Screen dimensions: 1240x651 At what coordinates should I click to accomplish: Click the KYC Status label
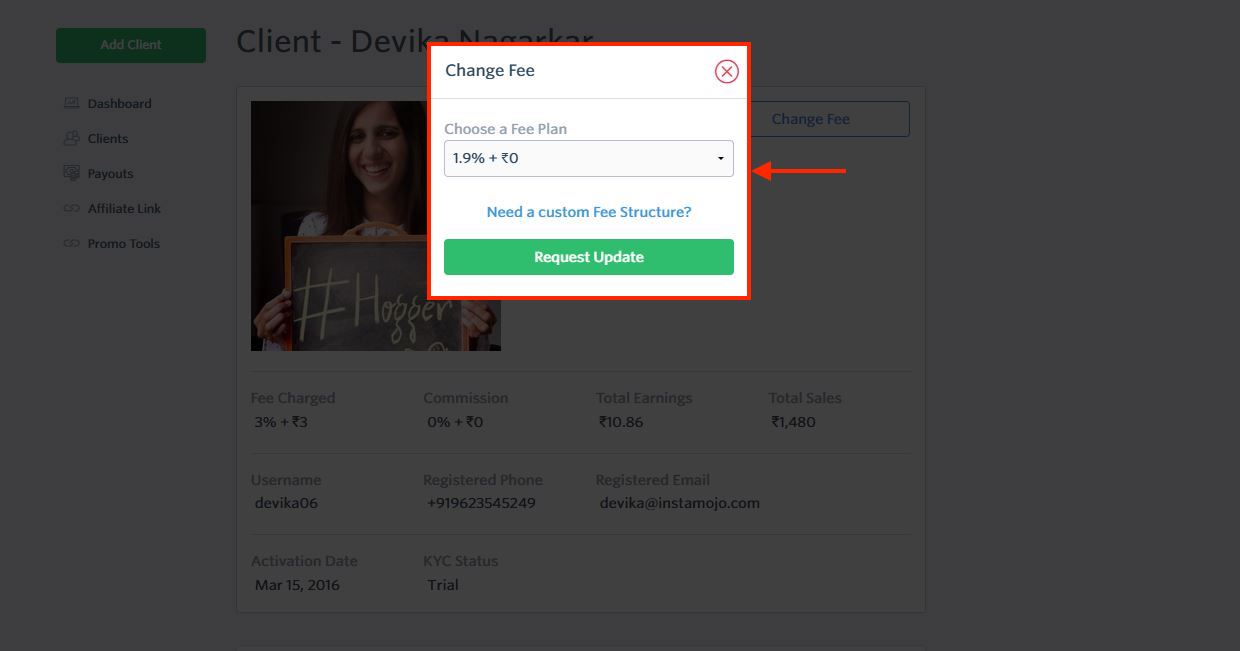coord(460,561)
